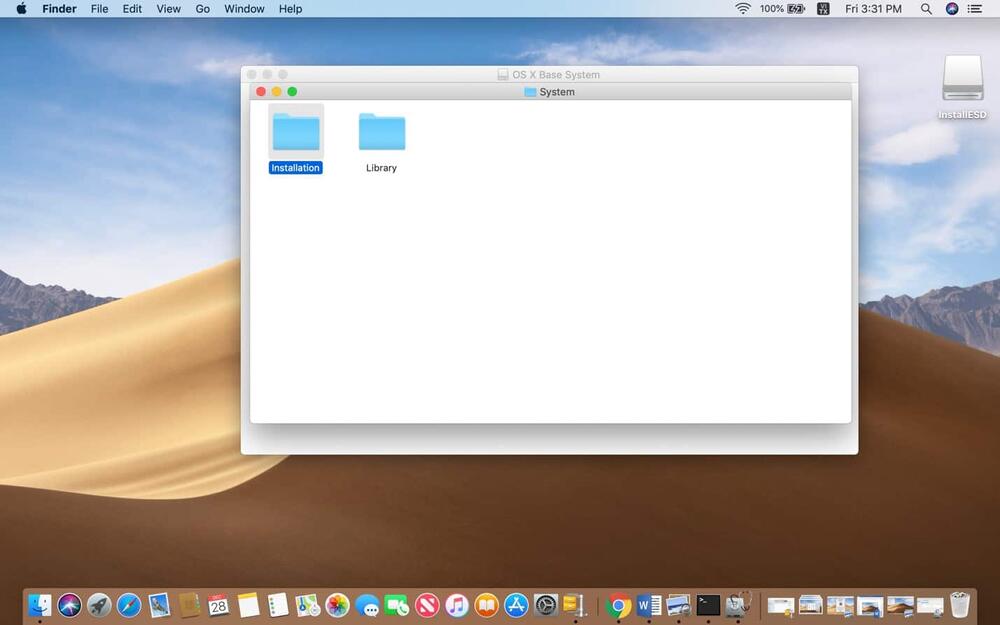Select the Installation folder
The width and height of the screenshot is (1000, 625).
[x=296, y=133]
